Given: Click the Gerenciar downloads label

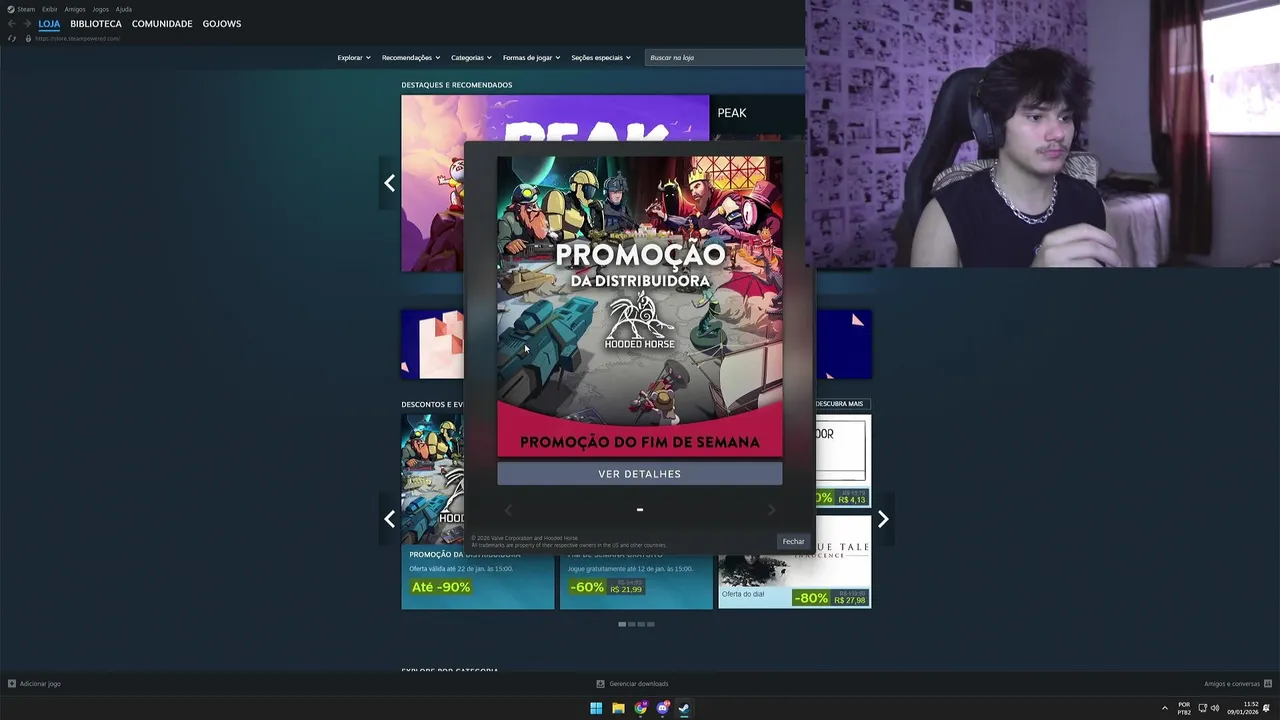Looking at the screenshot, I should tap(639, 684).
